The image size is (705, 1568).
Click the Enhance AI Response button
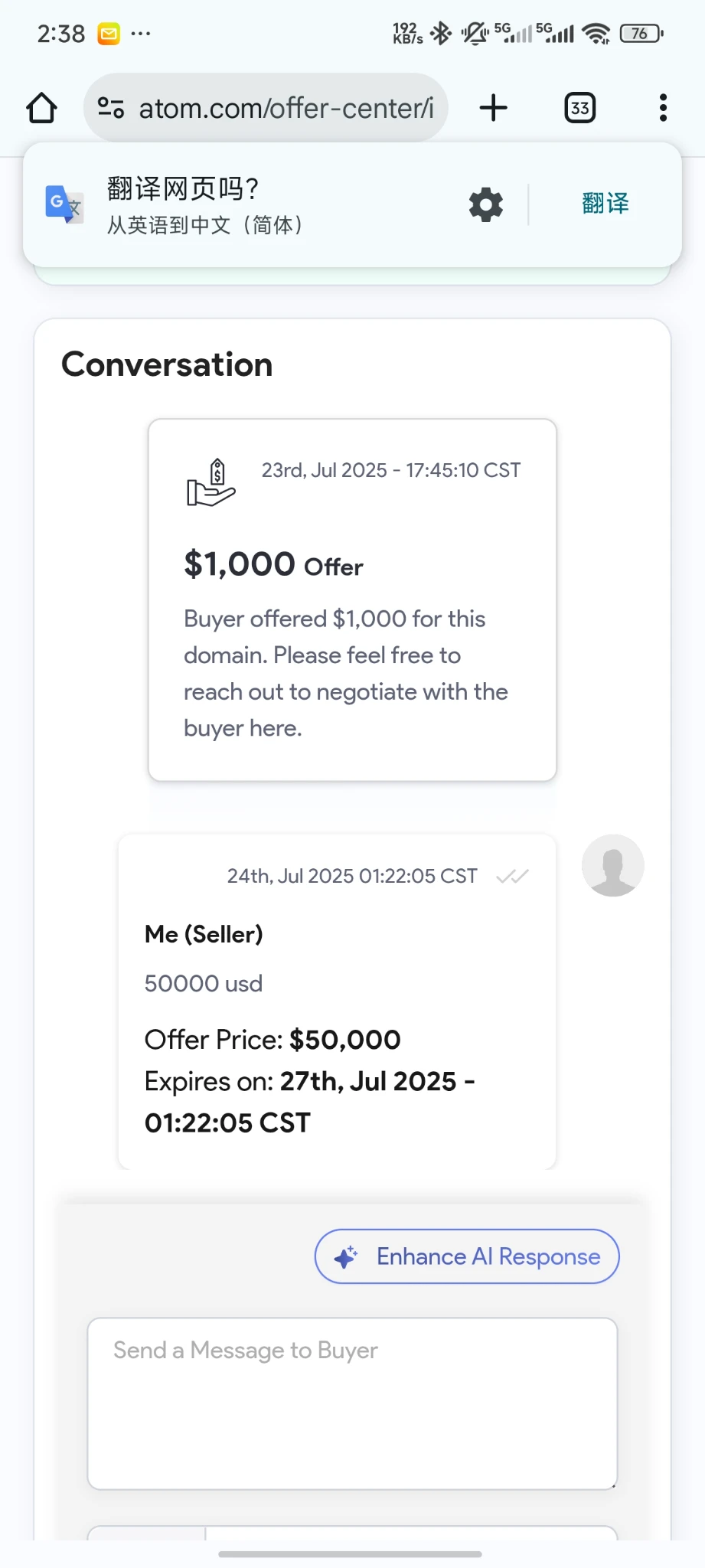point(467,1256)
